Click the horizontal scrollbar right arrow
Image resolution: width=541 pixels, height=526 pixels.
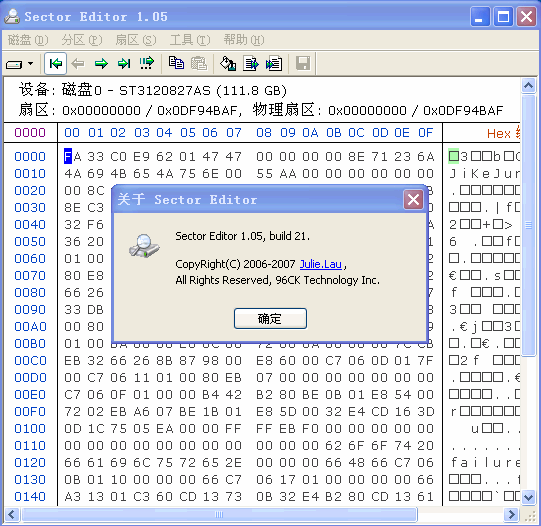click(x=511, y=515)
